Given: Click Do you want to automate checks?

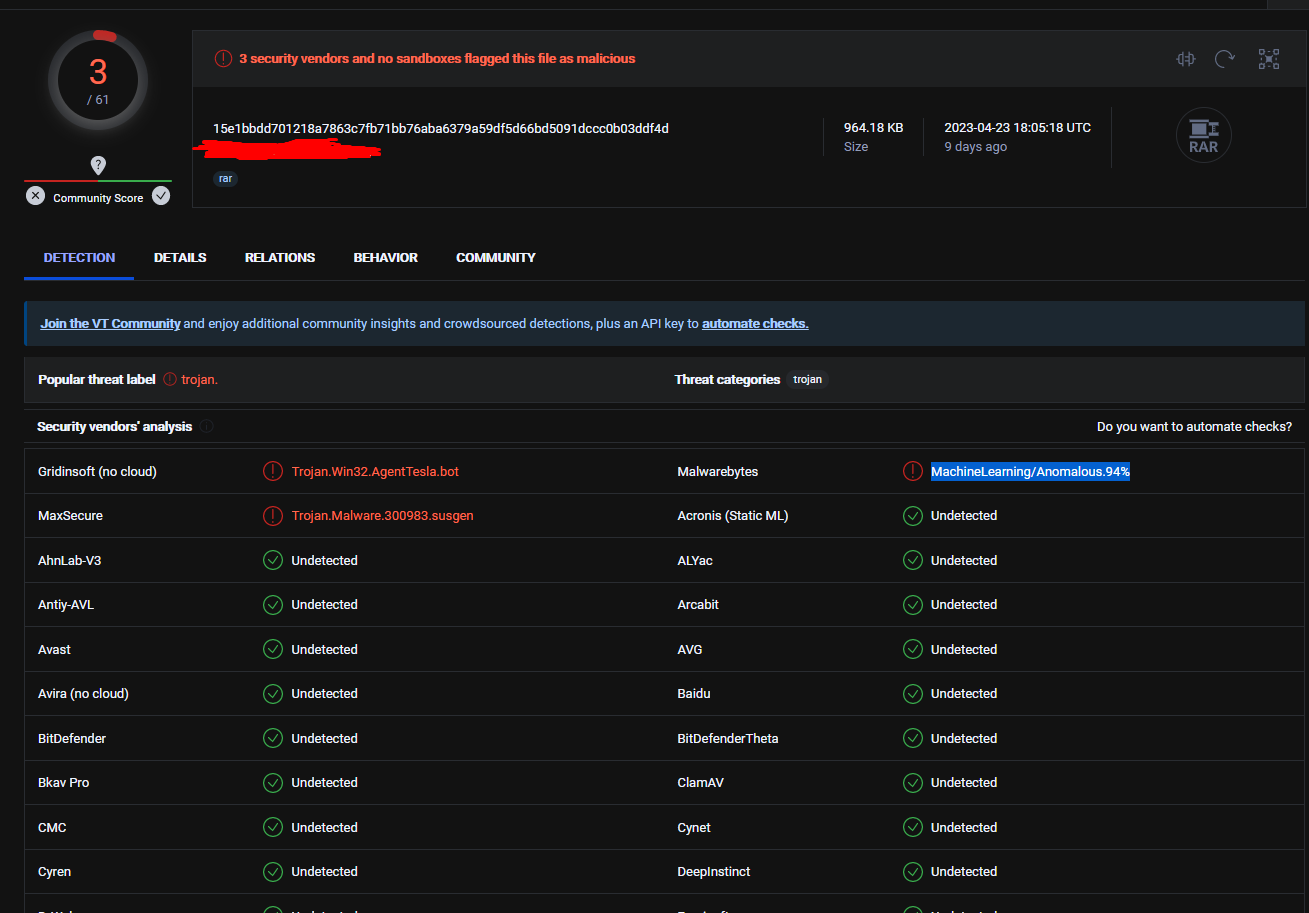Looking at the screenshot, I should [1194, 427].
